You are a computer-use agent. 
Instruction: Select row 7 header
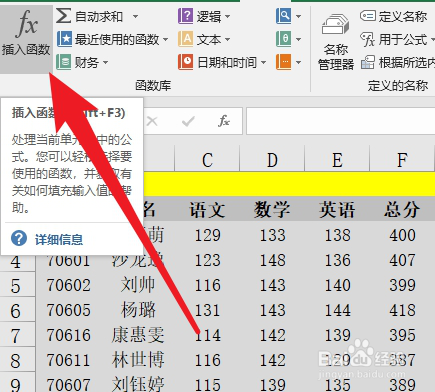tap(17, 335)
